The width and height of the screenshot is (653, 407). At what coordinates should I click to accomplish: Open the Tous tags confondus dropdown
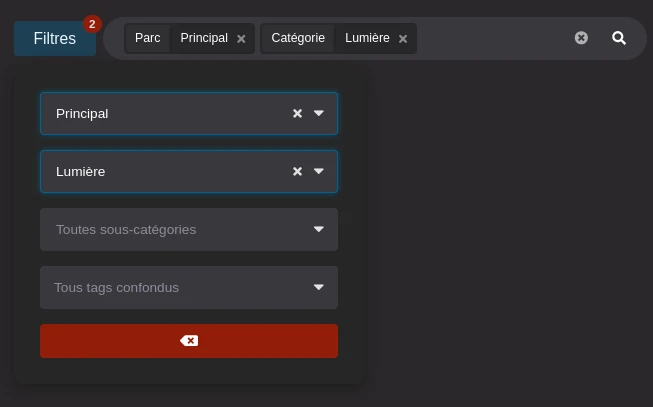click(189, 288)
